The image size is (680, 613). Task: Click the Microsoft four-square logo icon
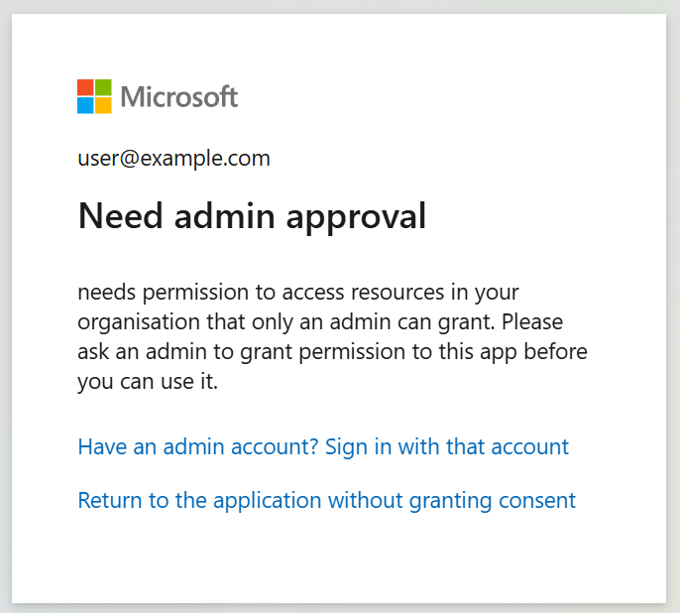tap(95, 97)
